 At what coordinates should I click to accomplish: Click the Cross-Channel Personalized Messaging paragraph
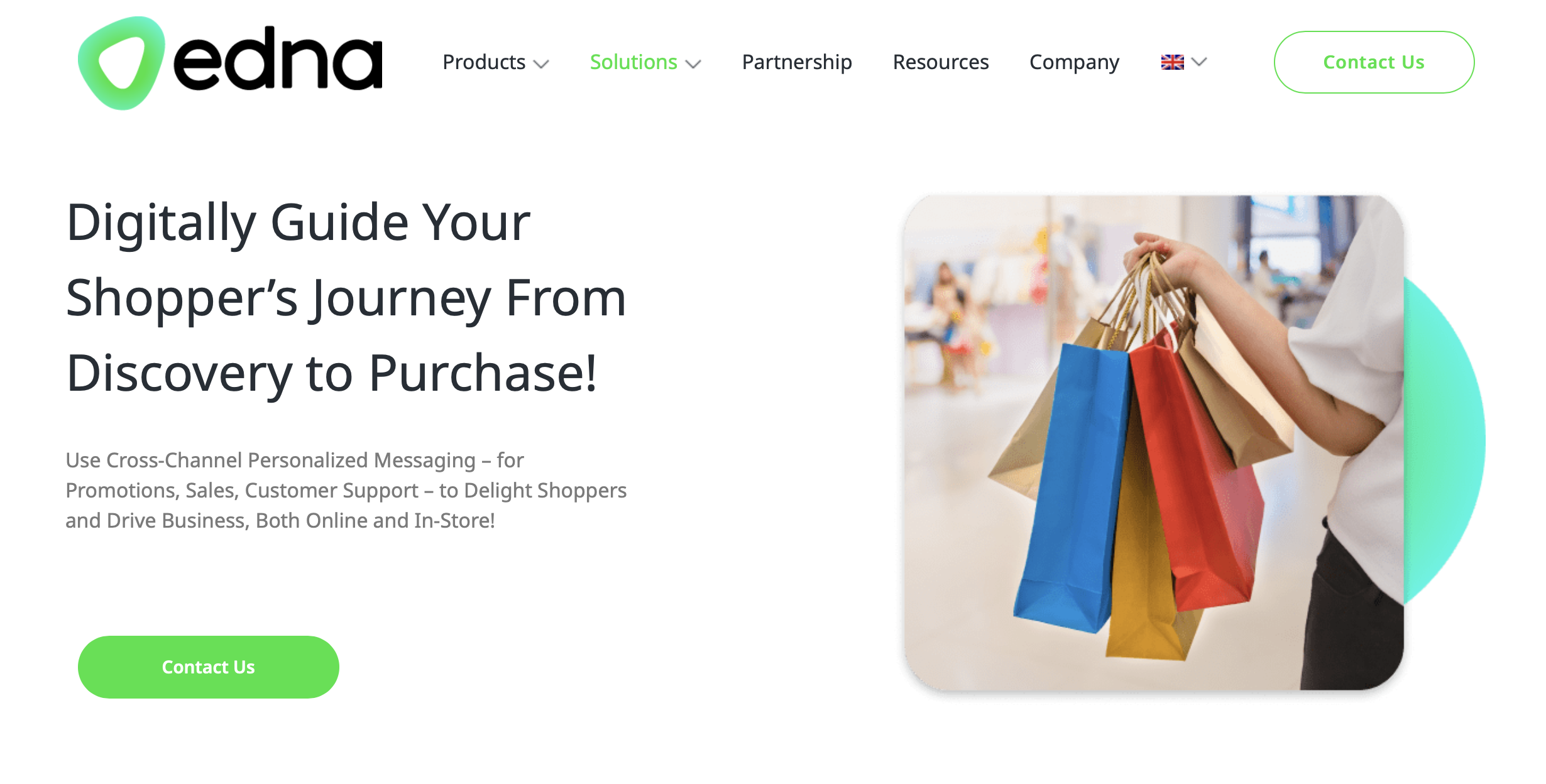346,490
